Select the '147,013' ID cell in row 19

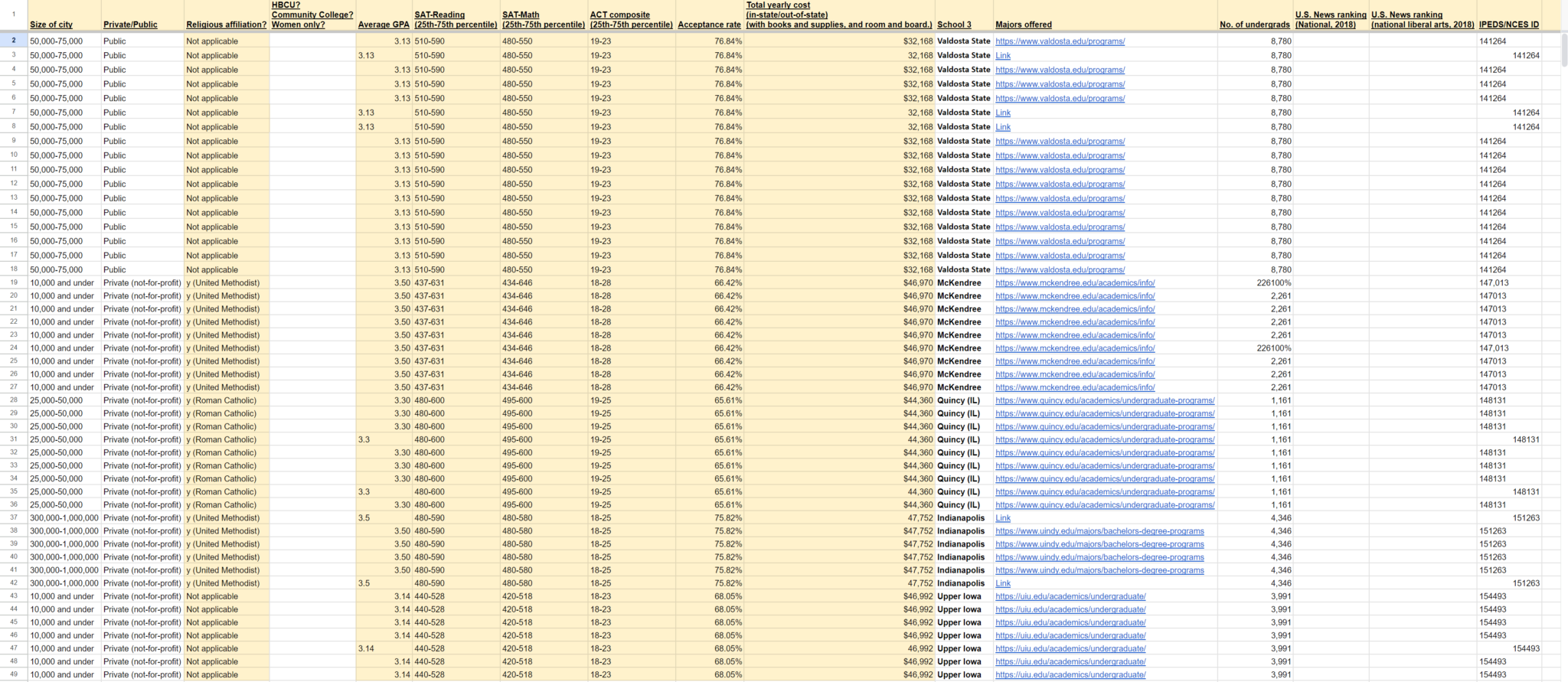1508,283
